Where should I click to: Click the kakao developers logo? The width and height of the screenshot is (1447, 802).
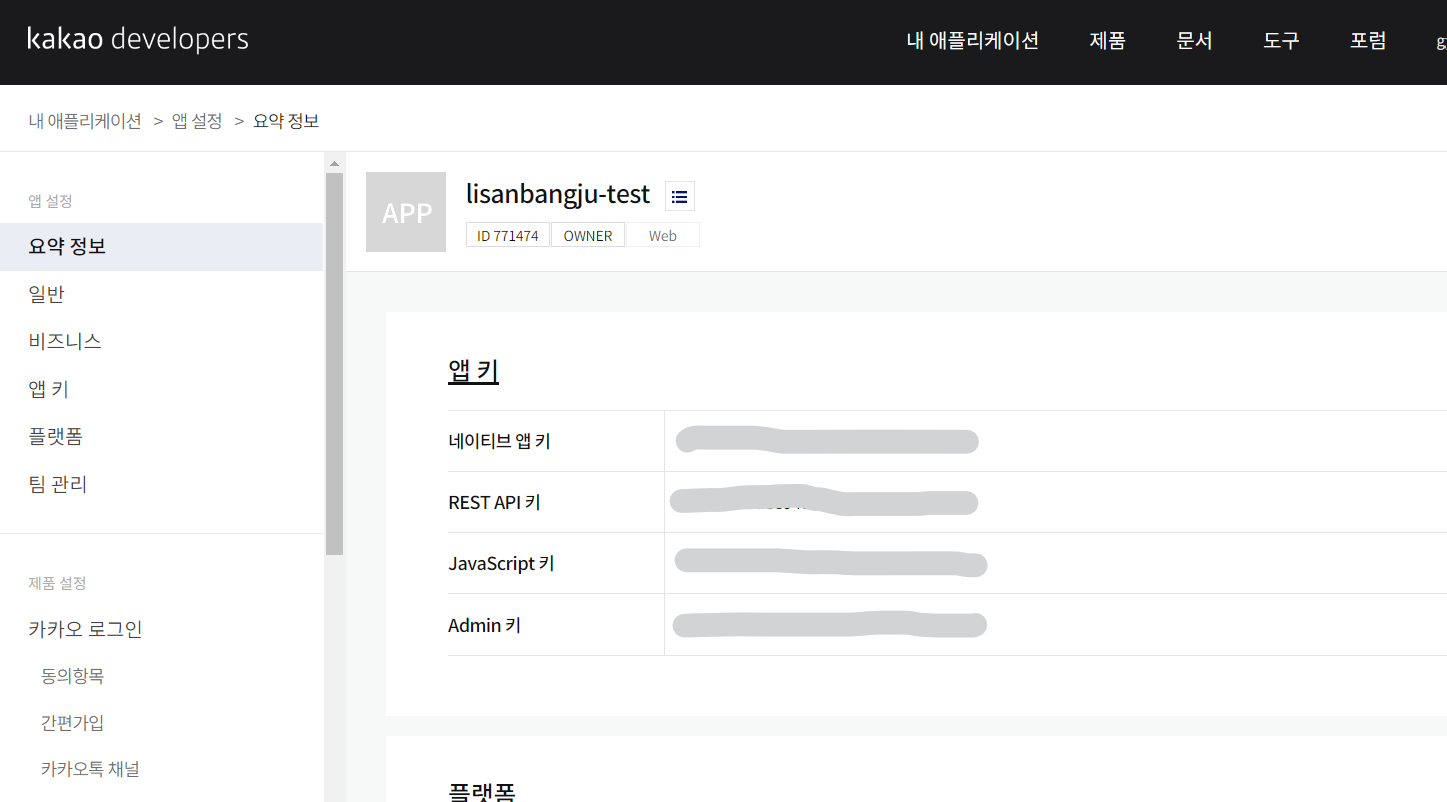tap(138, 40)
